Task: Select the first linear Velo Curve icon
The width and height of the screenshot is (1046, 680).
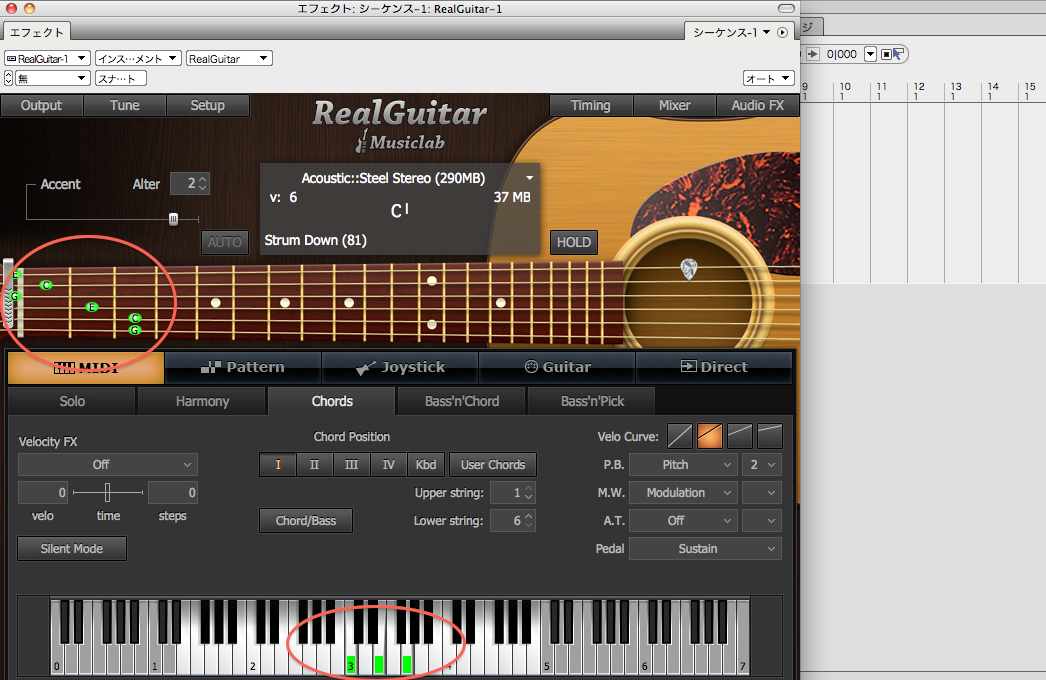Action: (x=680, y=436)
